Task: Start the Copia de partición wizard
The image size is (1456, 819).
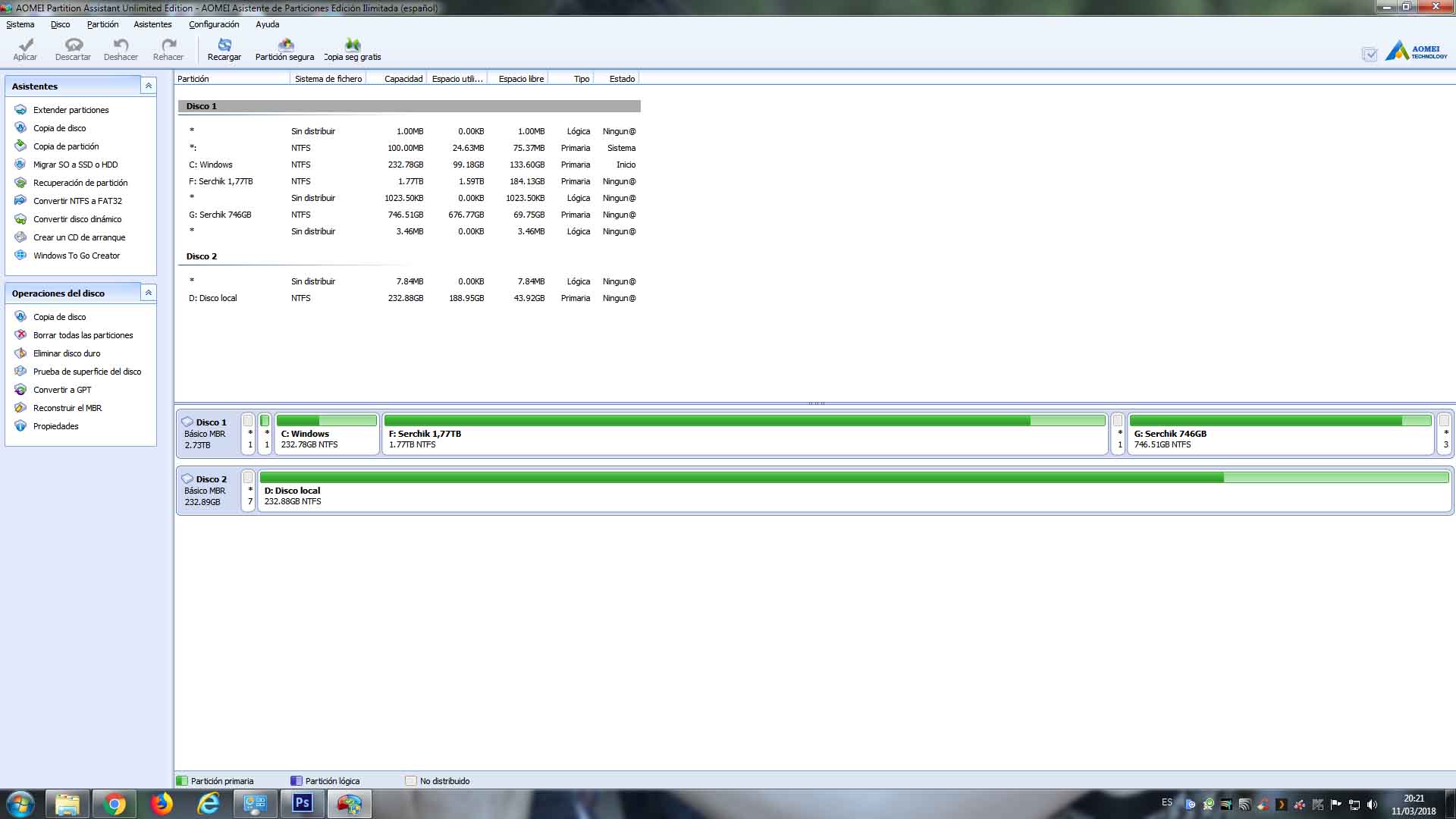Action: pos(66,146)
